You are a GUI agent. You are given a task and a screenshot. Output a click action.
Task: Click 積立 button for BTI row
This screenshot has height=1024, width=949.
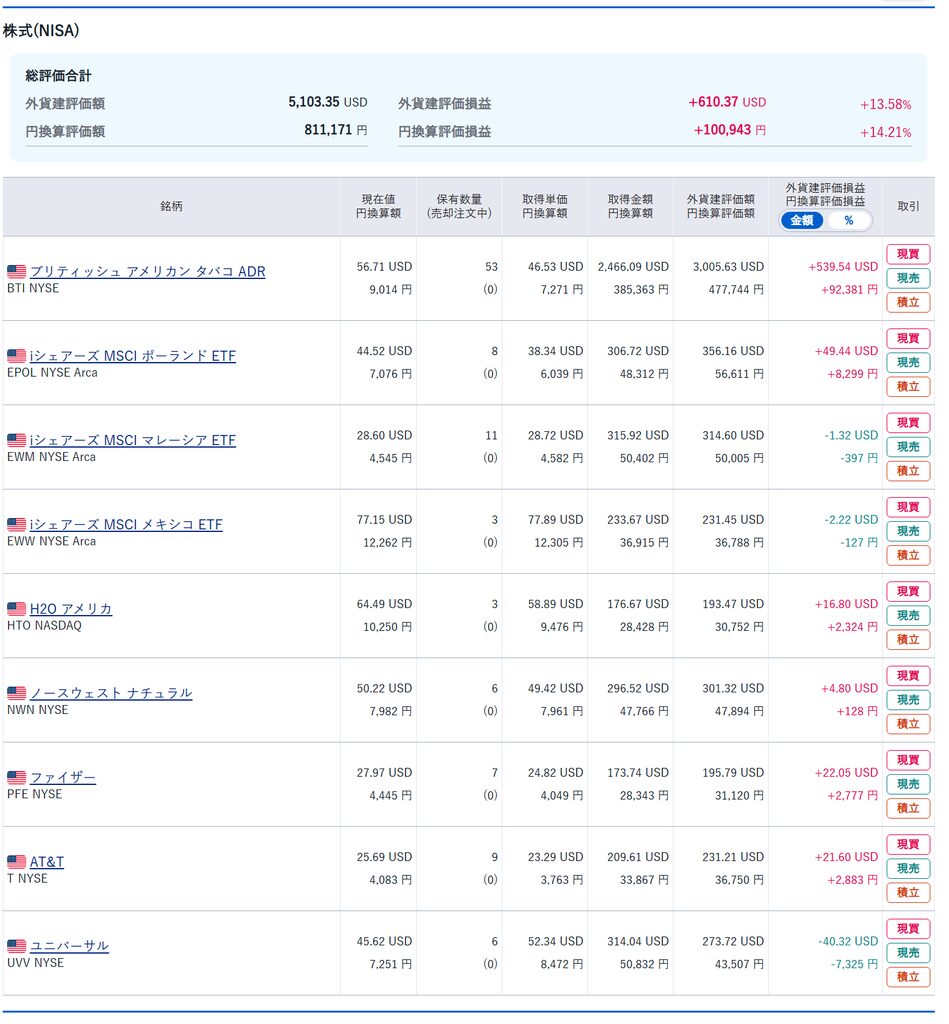pyautogui.click(x=908, y=302)
